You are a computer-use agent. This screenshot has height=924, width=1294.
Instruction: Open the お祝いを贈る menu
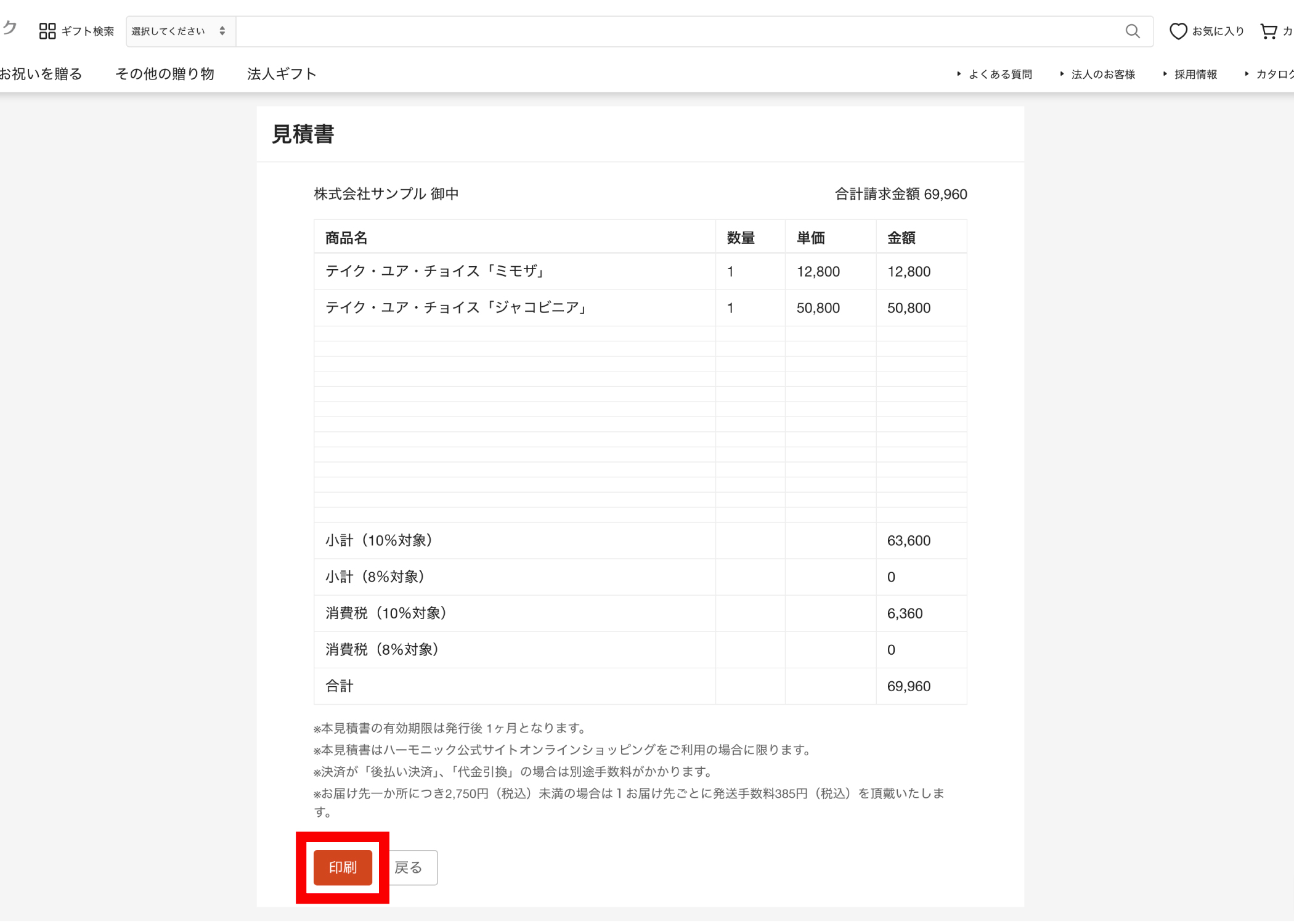pos(40,73)
